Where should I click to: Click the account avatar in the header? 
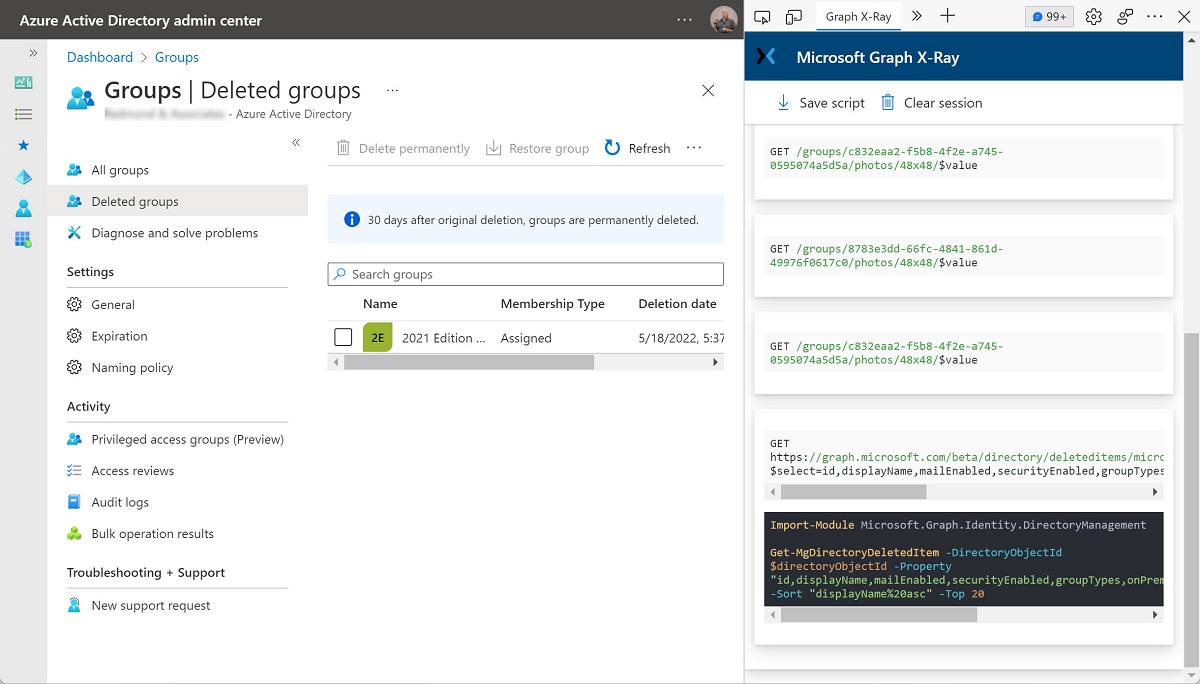723,19
